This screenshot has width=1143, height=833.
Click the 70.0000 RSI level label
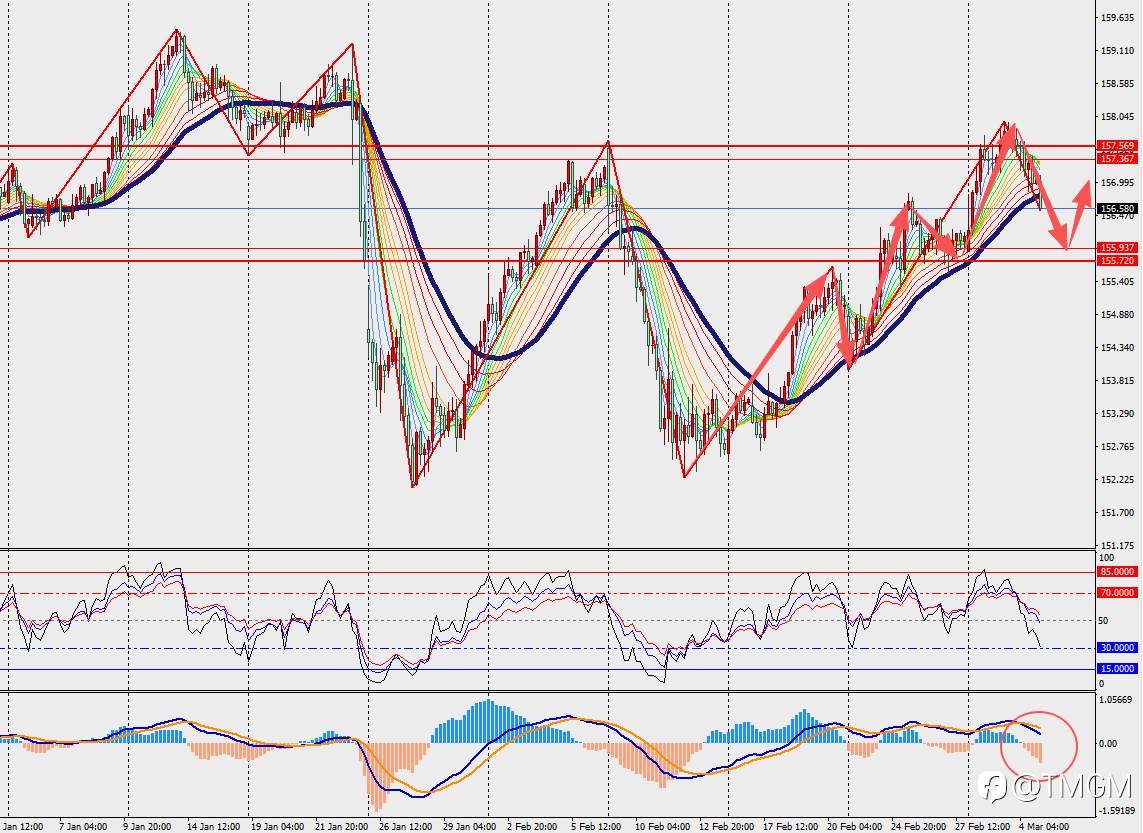pos(1117,593)
